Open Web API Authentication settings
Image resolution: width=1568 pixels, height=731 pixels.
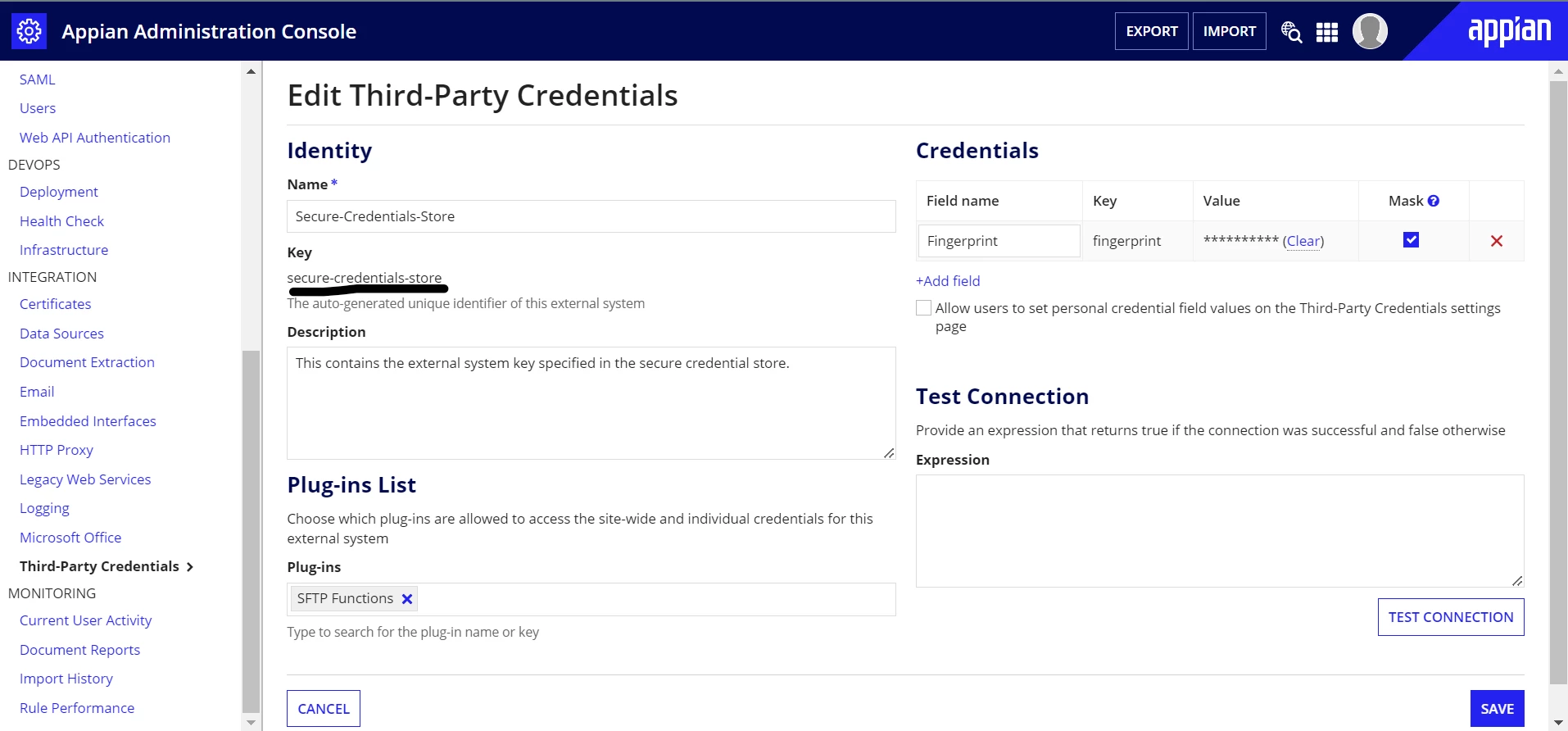tap(95, 138)
